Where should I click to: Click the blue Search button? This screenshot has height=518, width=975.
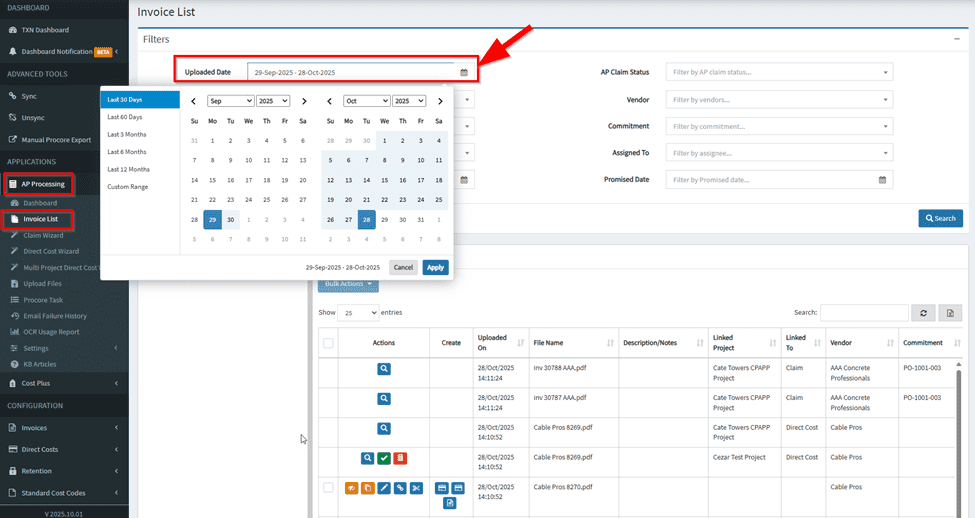pyautogui.click(x=940, y=218)
